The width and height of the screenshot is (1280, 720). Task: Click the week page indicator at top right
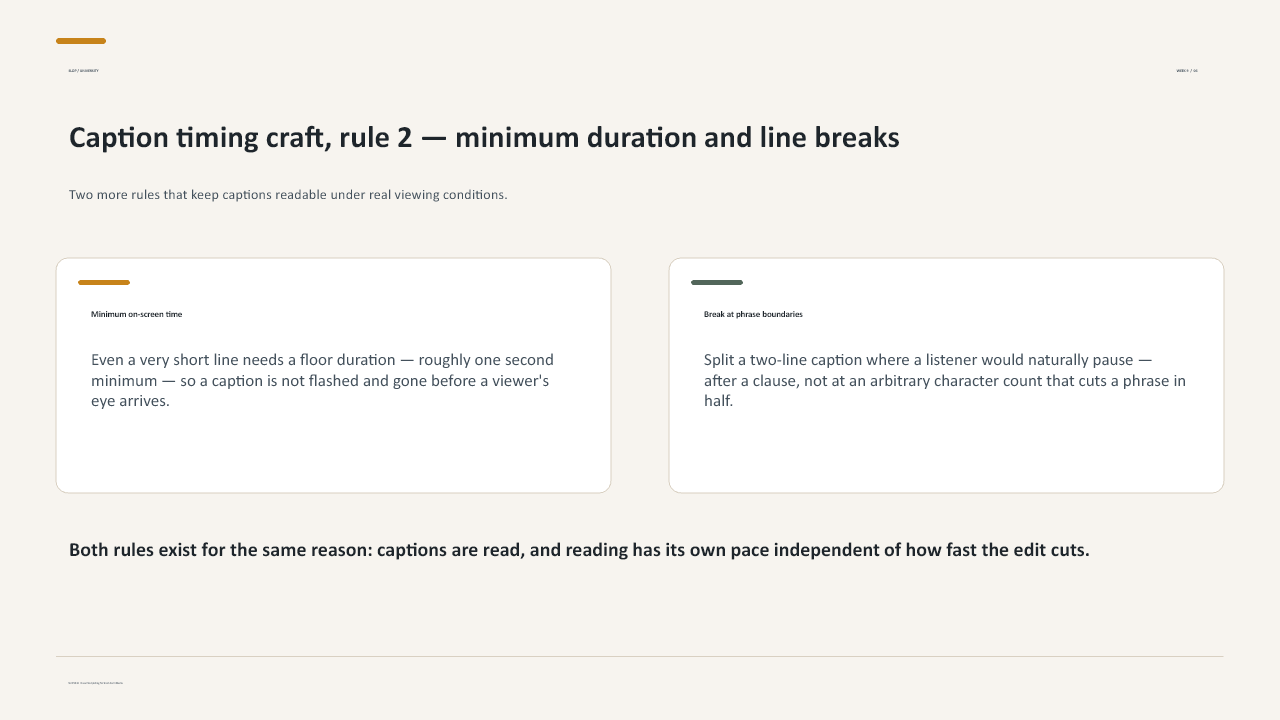click(x=1187, y=71)
